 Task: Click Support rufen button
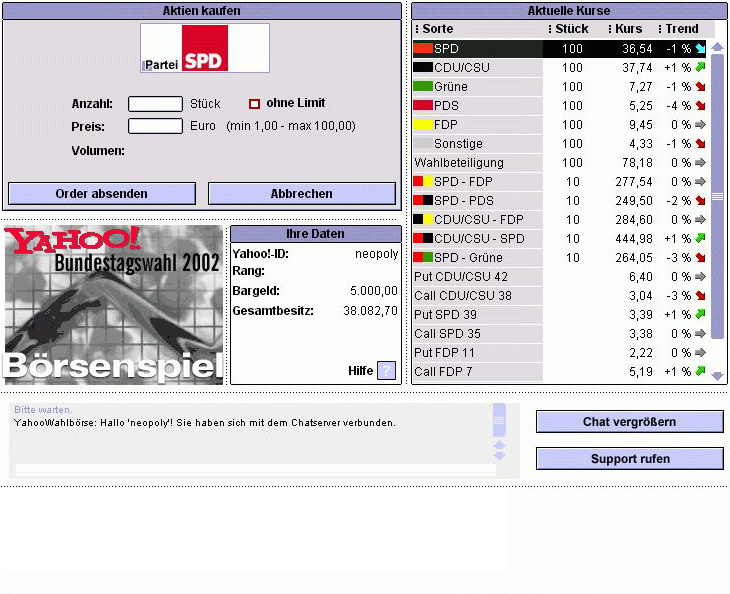[630, 459]
